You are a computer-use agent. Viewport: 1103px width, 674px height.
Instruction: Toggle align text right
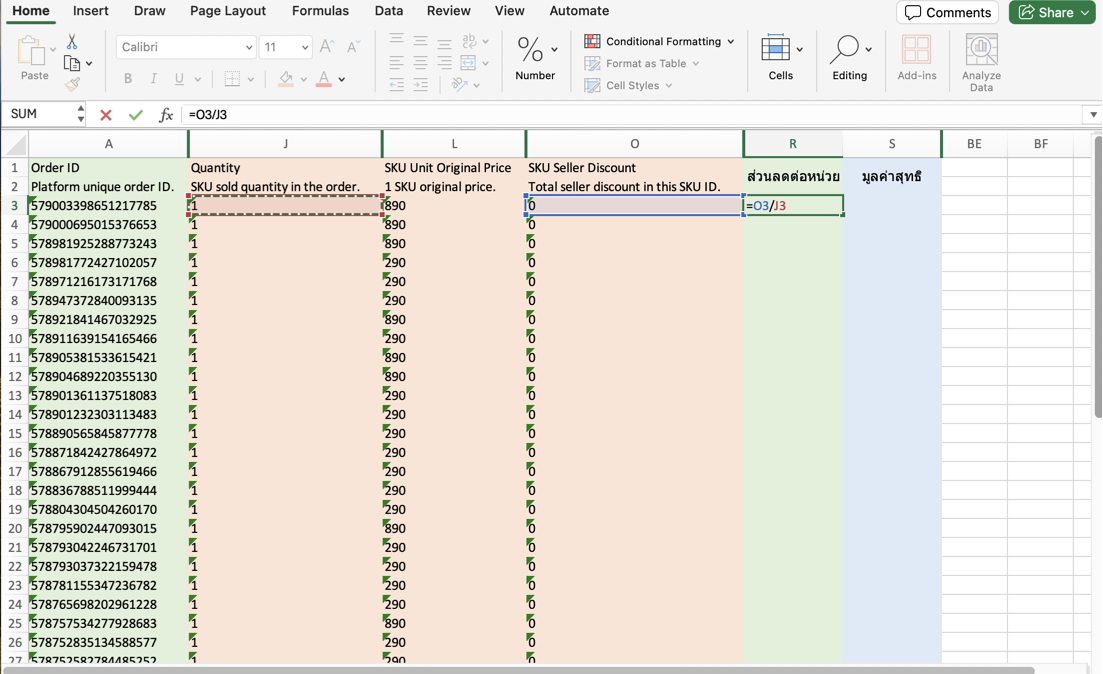tap(444, 63)
